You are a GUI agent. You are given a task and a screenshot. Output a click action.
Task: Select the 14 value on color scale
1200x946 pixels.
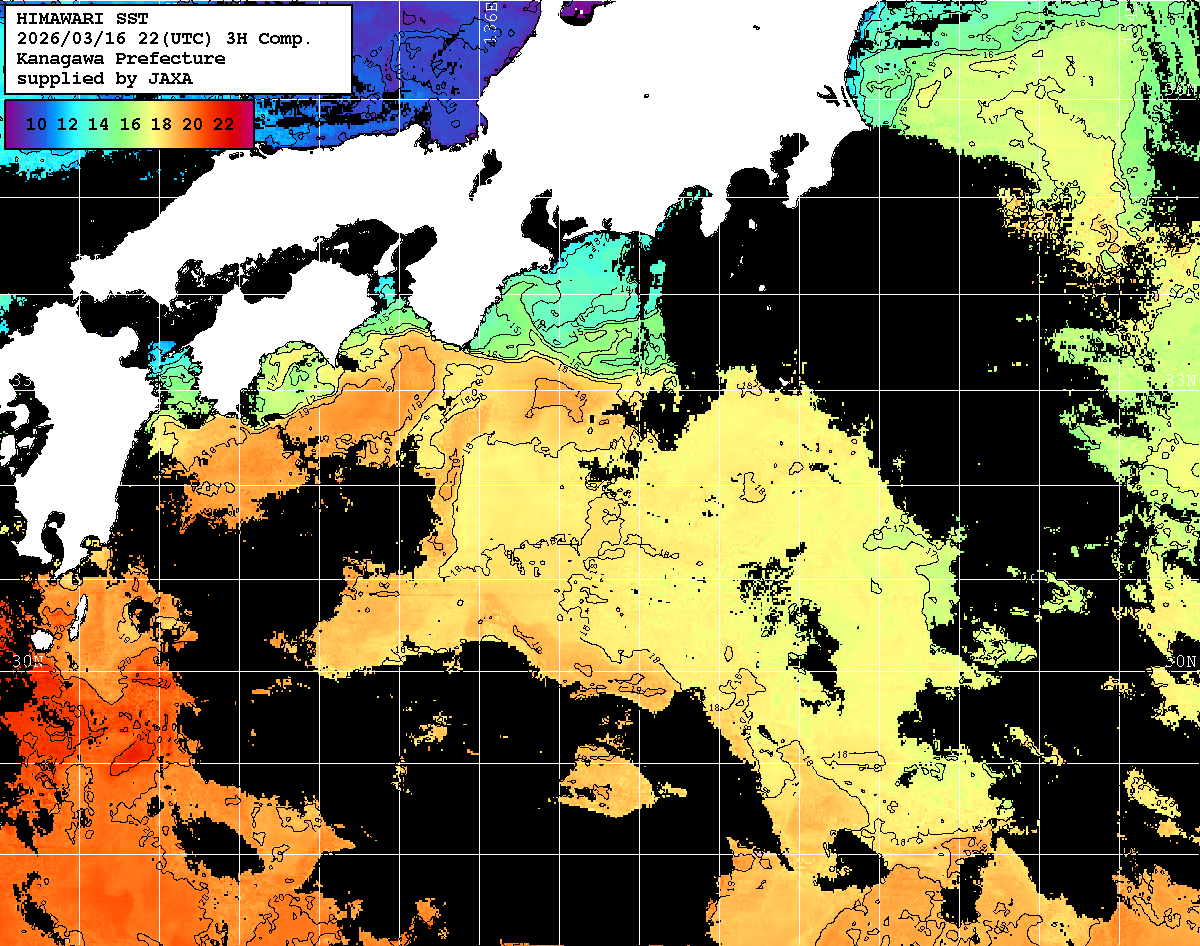[98, 124]
